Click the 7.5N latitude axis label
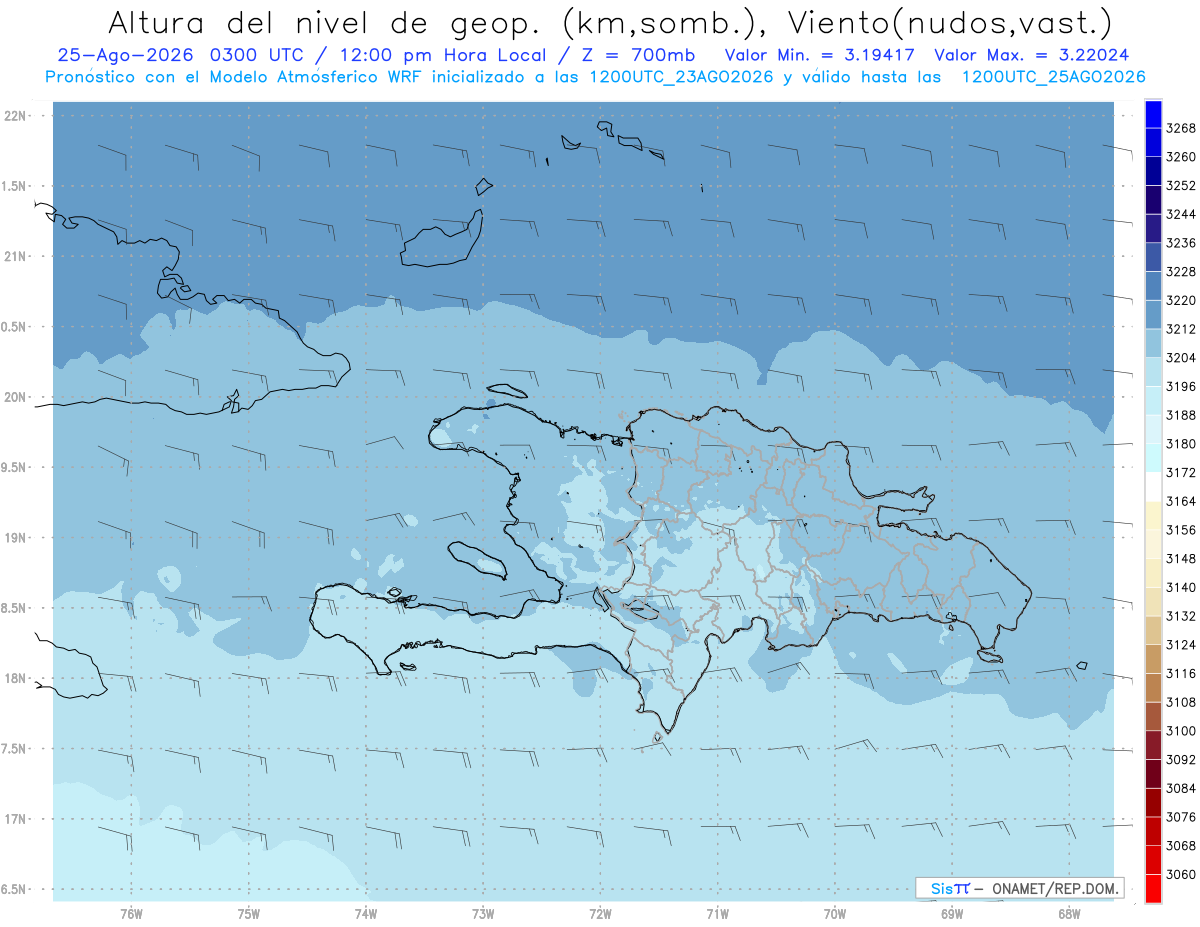The height and width of the screenshot is (927, 1200). (x=15, y=749)
